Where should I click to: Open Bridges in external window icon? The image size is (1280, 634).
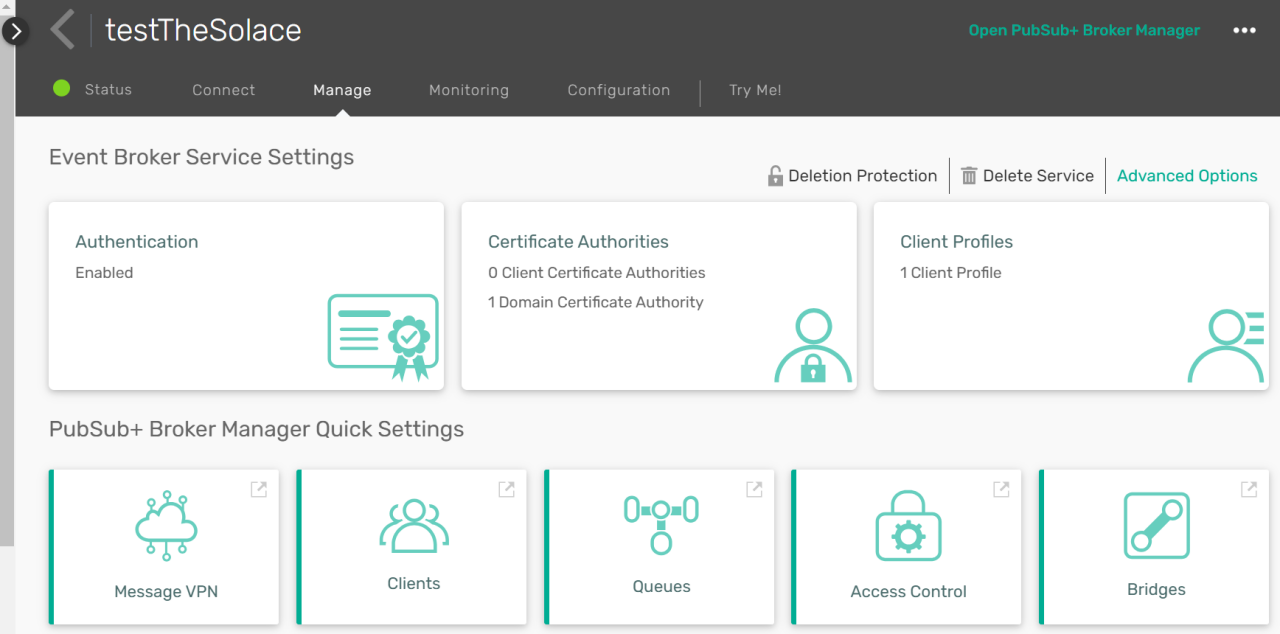[x=1249, y=489]
